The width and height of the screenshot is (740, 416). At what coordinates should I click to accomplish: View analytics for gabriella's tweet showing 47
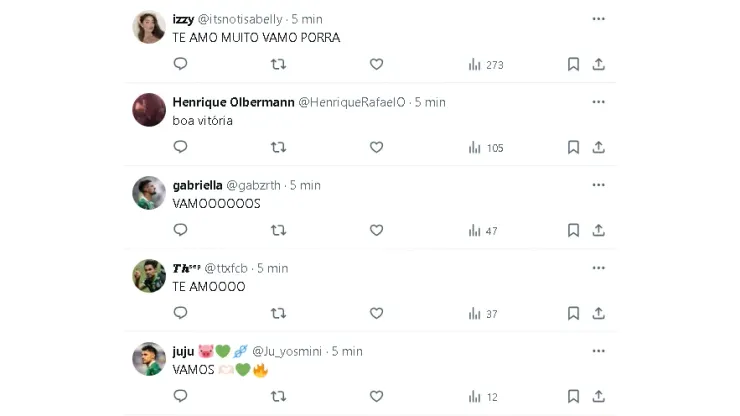483,230
